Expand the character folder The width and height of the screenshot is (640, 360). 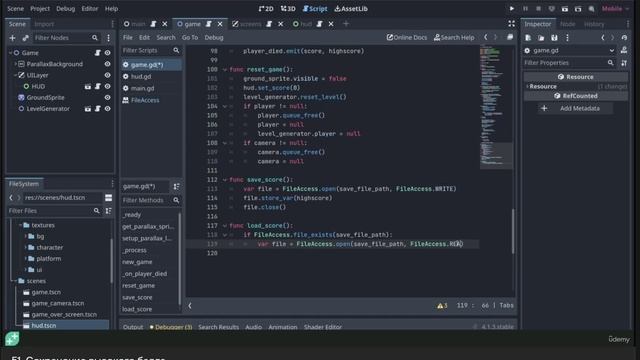tap(25, 248)
